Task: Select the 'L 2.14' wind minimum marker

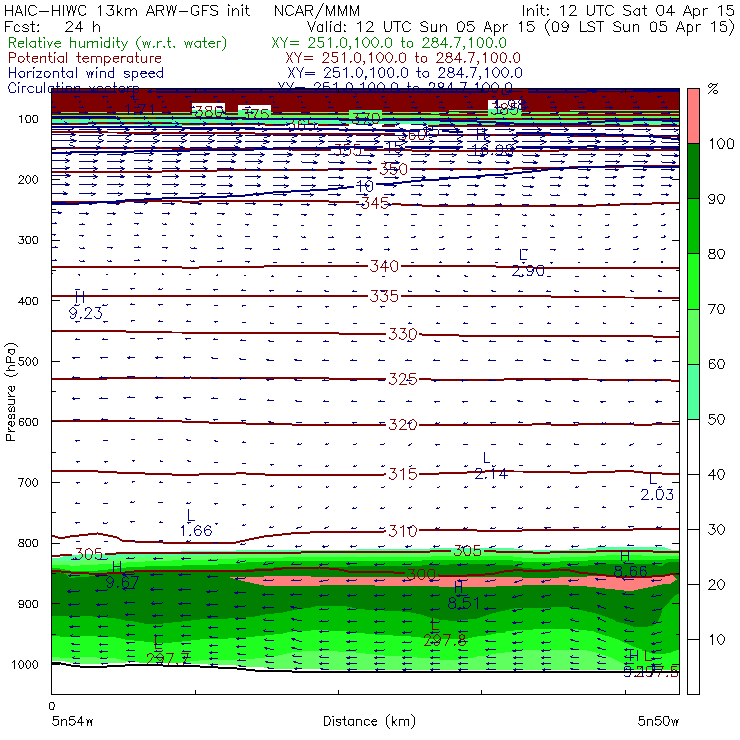Action: click(x=491, y=466)
